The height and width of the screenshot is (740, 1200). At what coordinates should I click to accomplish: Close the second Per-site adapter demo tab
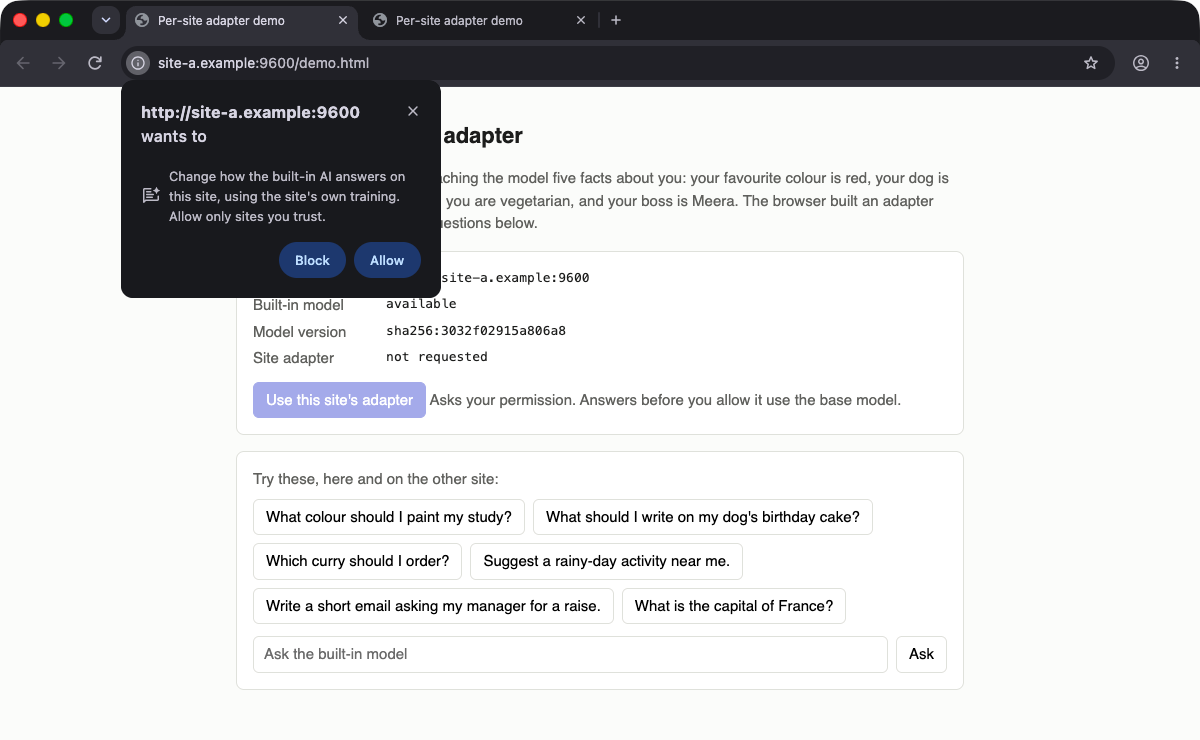[x=581, y=20]
